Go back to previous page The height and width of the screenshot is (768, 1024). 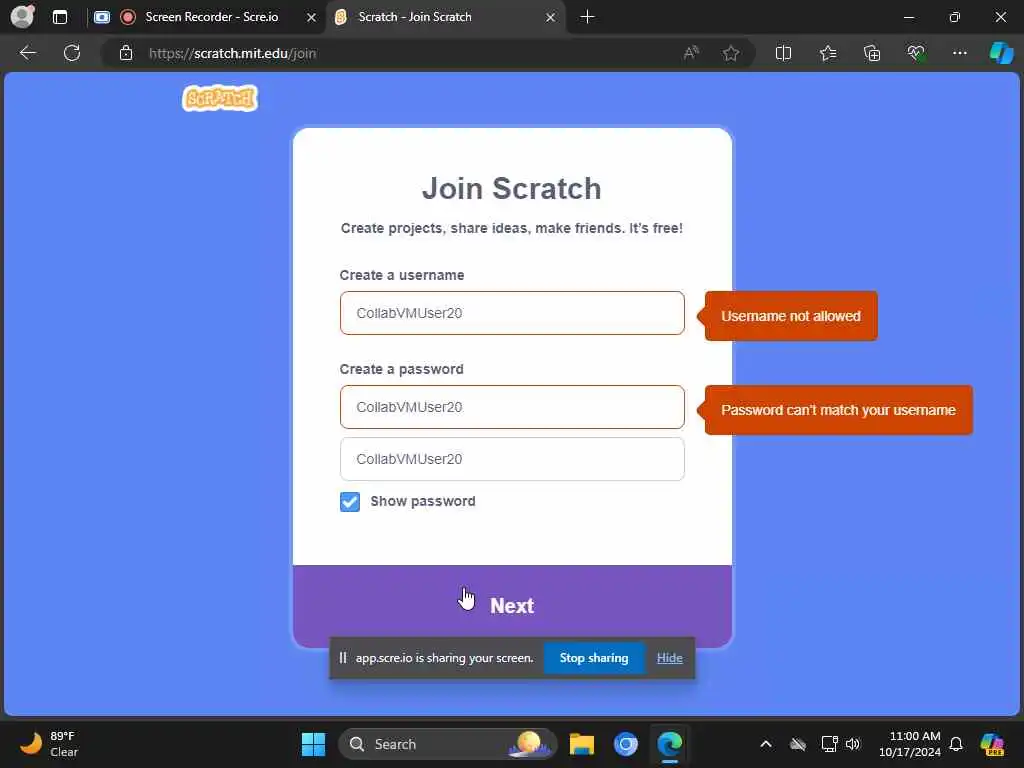click(x=28, y=53)
